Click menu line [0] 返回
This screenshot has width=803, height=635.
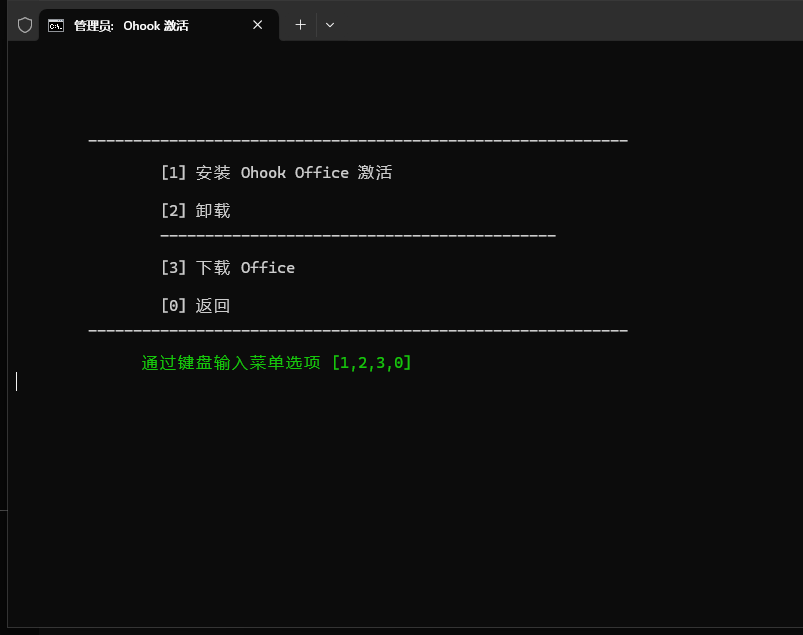(196, 306)
